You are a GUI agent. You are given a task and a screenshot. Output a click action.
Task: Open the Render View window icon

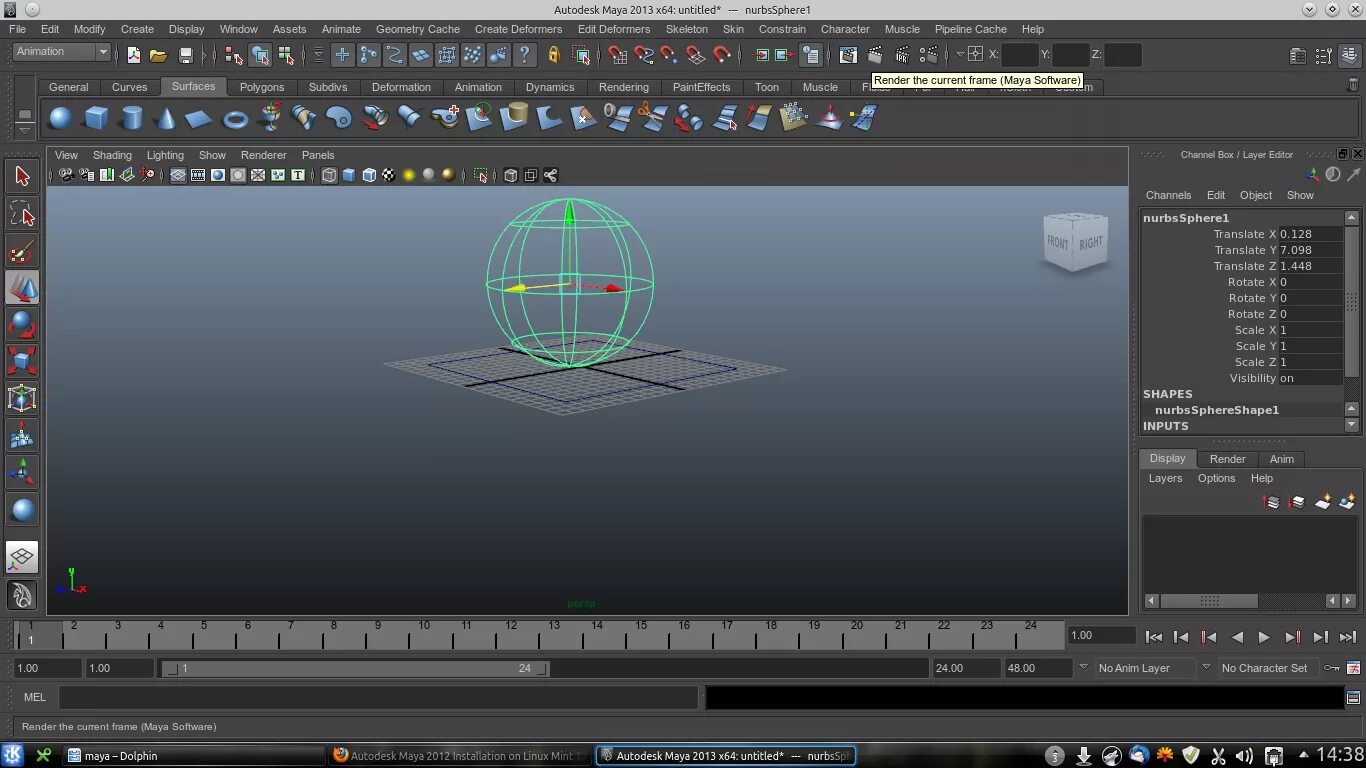[x=848, y=55]
